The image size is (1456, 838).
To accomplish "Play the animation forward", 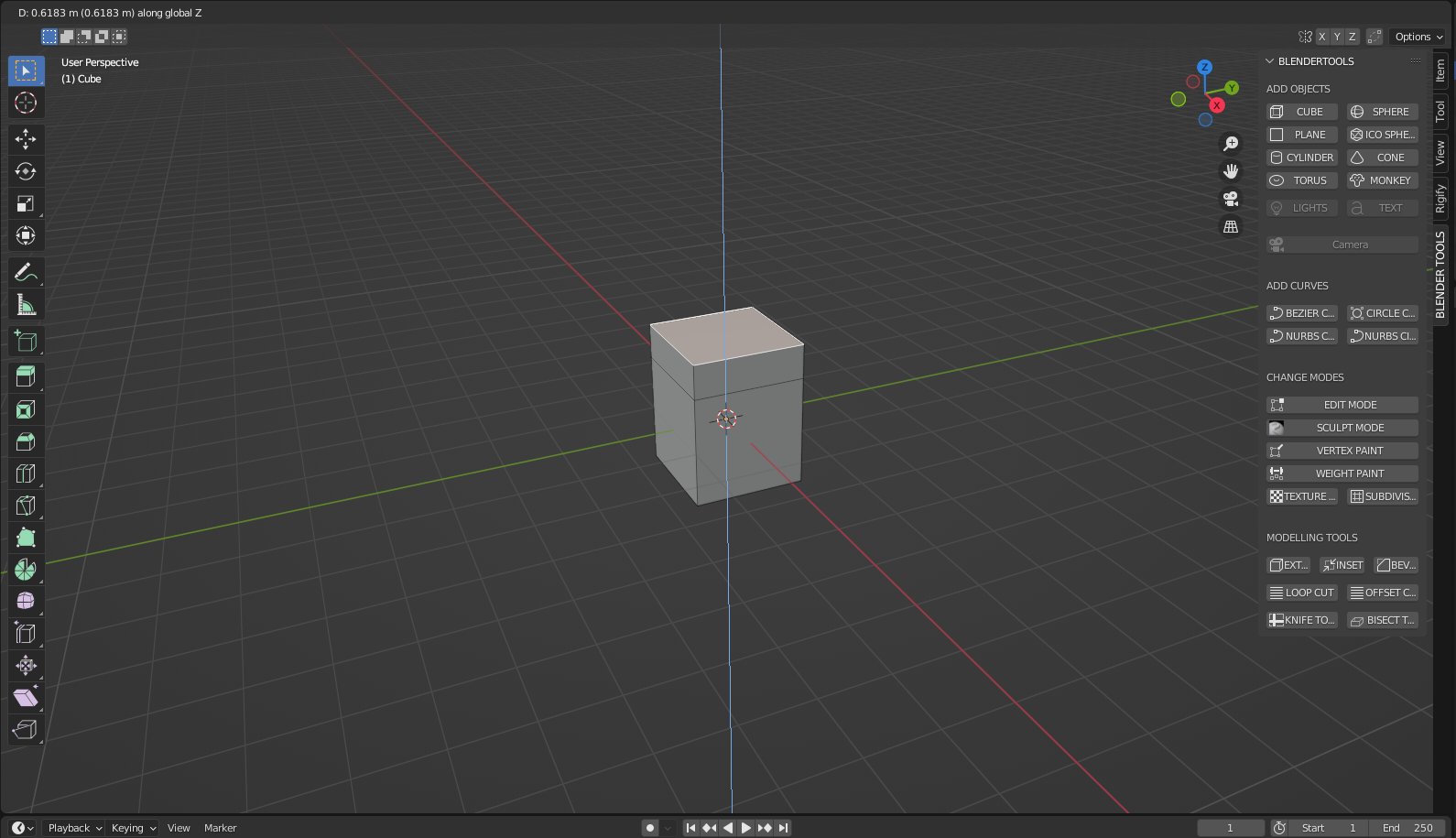I will [x=746, y=828].
